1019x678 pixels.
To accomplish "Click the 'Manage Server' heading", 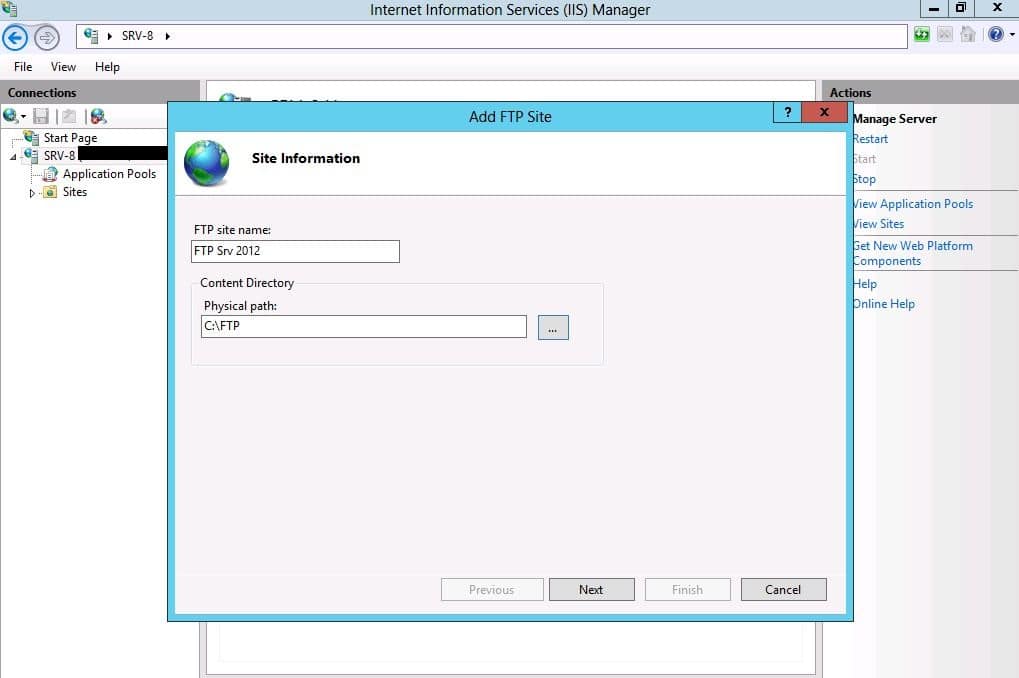I will pyautogui.click(x=895, y=119).
